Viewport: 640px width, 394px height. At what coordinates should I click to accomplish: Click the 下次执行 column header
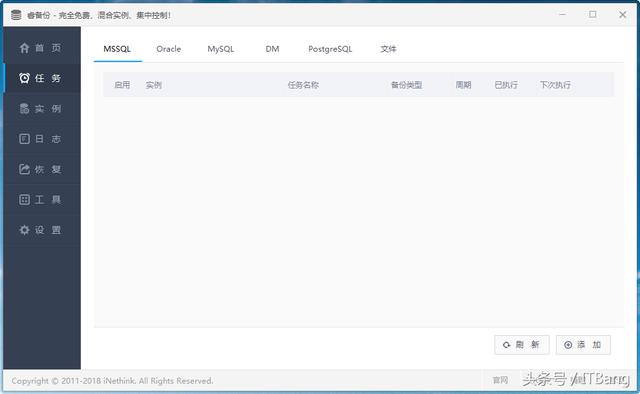tap(555, 85)
